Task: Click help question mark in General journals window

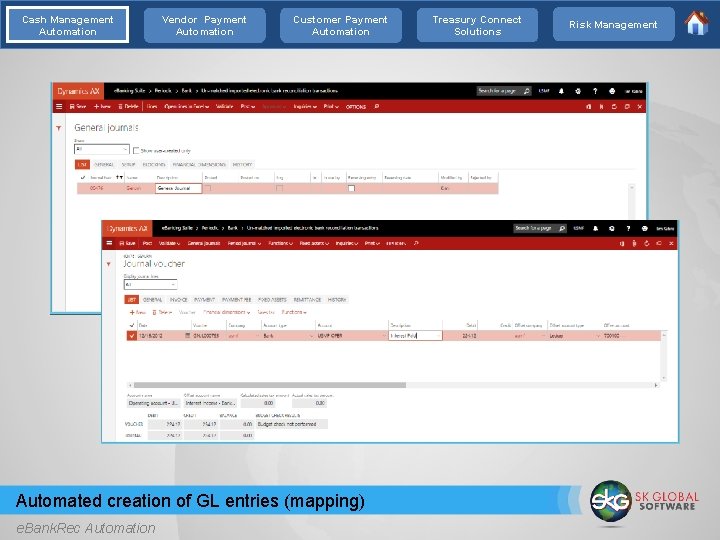Action: point(595,91)
